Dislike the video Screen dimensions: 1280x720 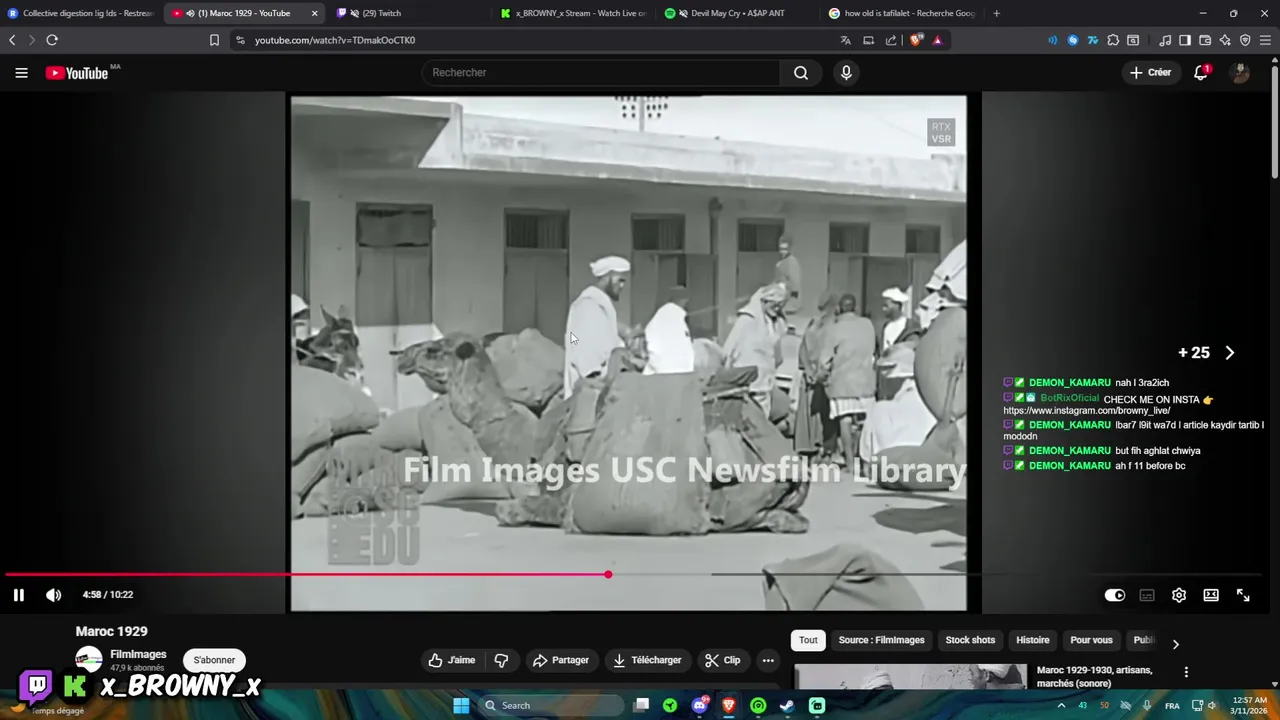pos(501,660)
